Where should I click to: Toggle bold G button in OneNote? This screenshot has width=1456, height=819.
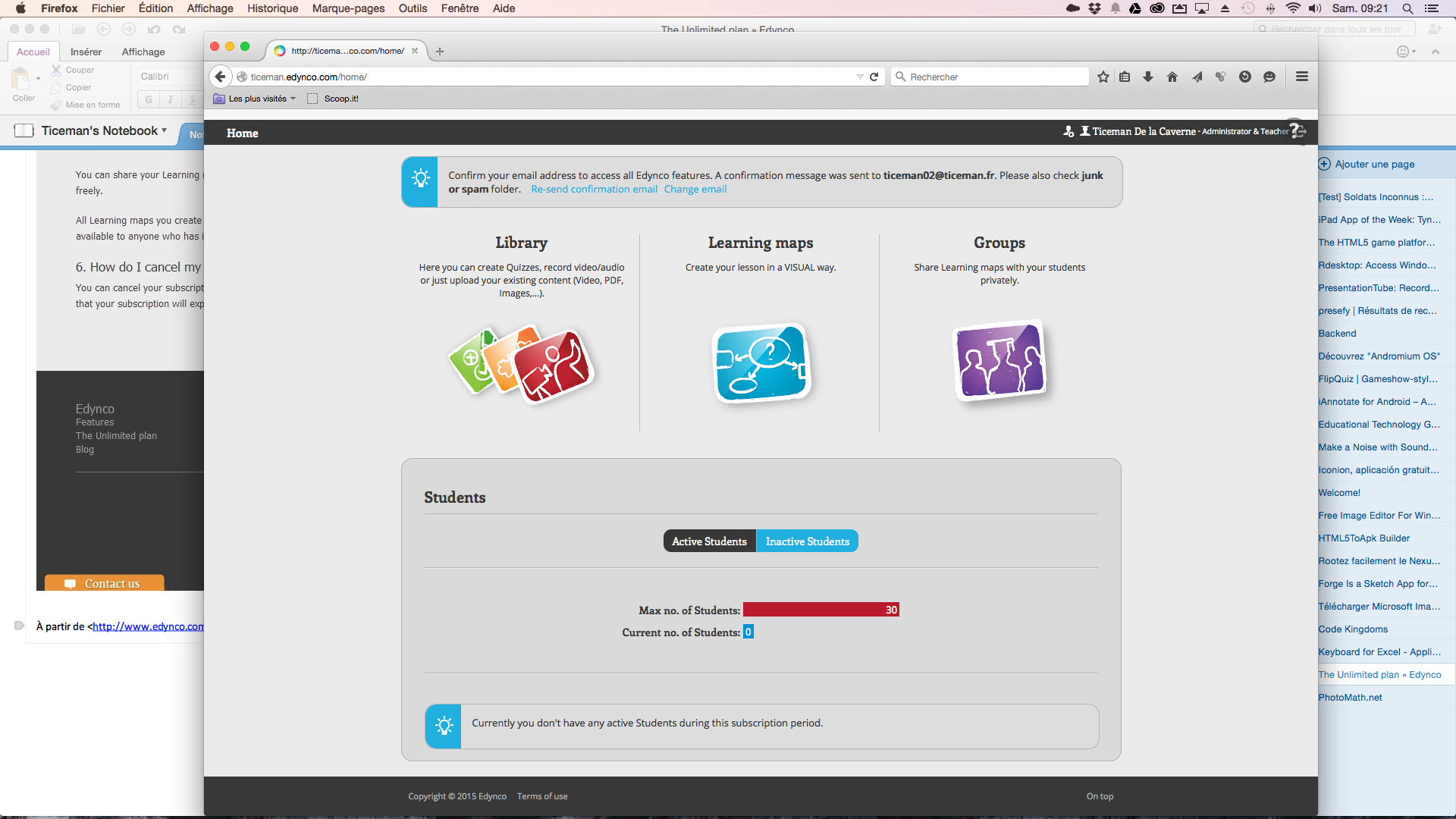[149, 99]
